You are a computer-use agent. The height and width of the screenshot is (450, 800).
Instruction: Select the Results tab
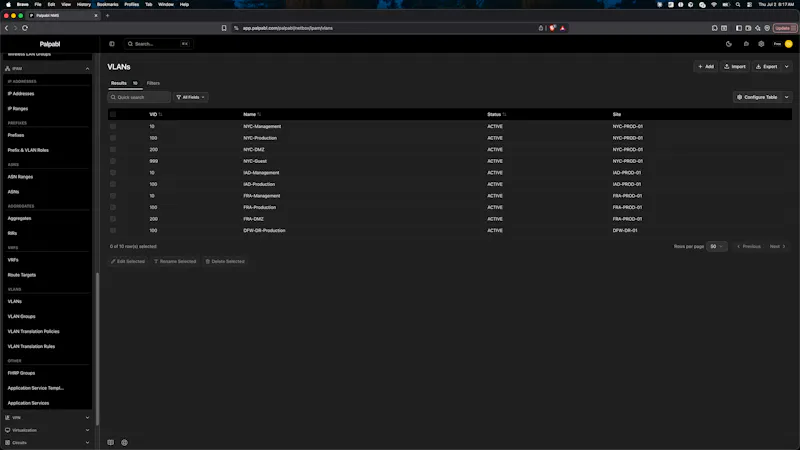(x=124, y=83)
